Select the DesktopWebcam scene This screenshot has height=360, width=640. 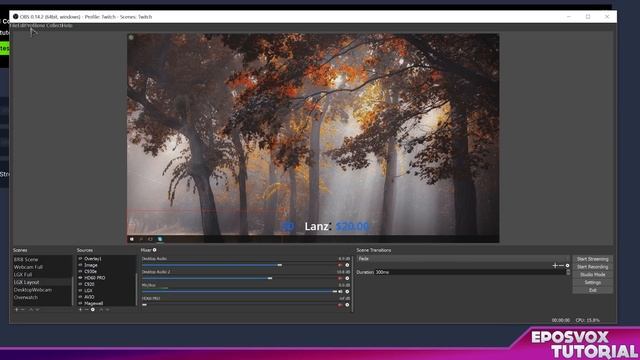tap(33, 290)
